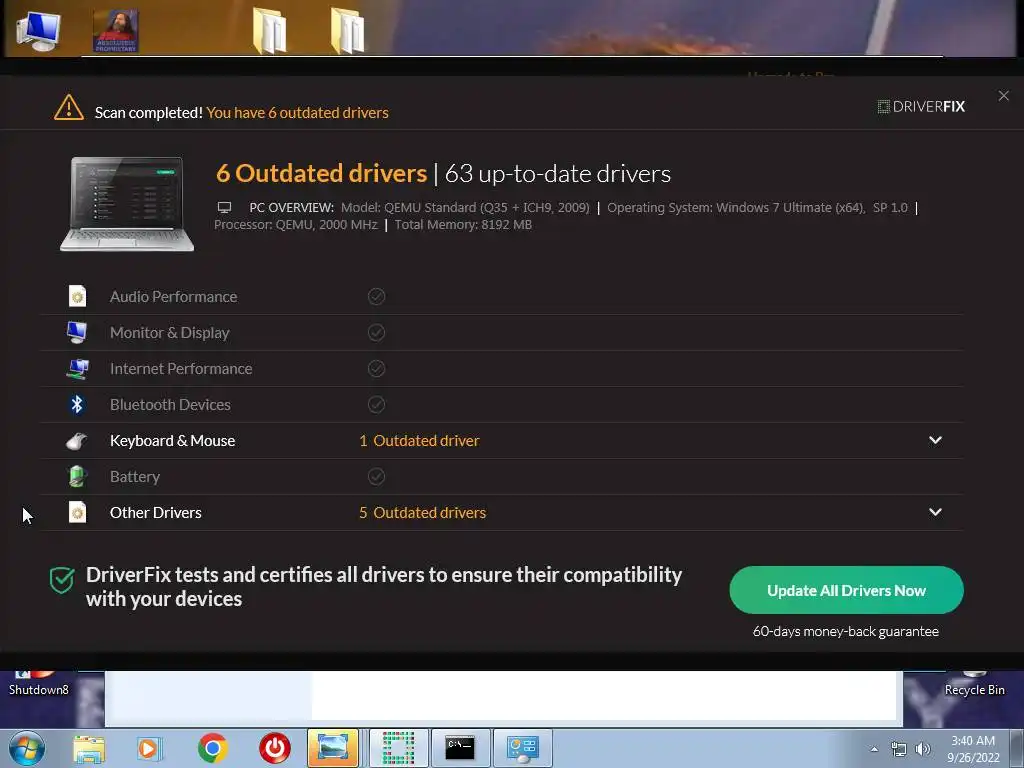Open the Computer desktop icon
This screenshot has width=1024, height=768.
(x=38, y=31)
